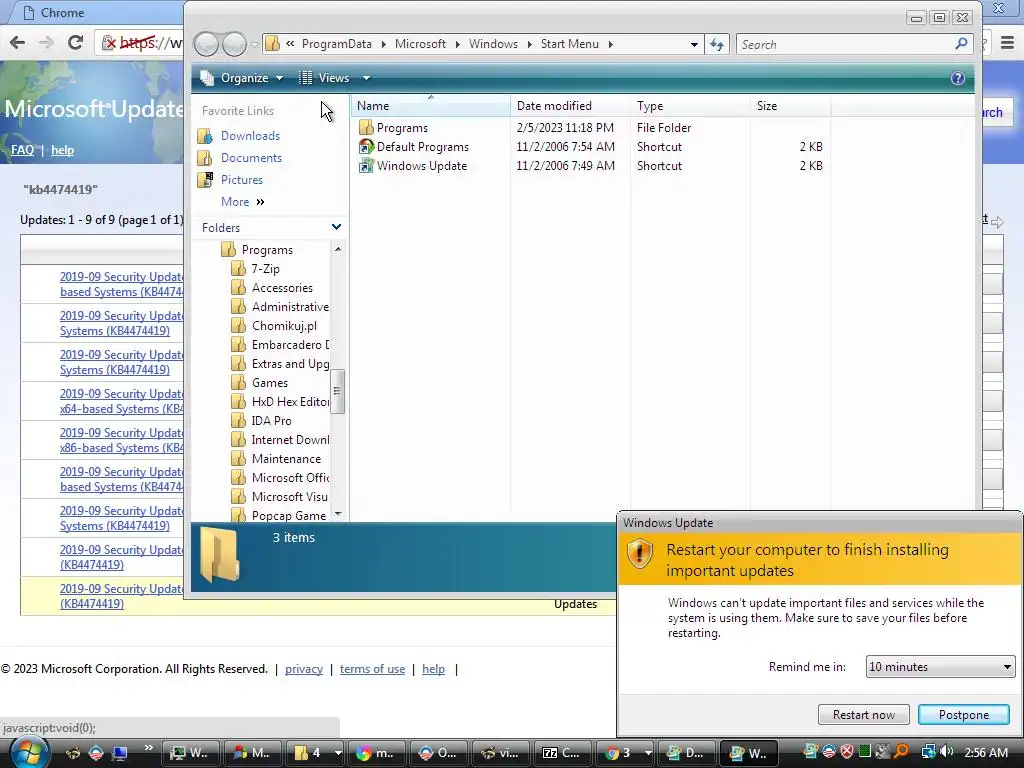
Task: Sort files by Name column header
Action: click(x=430, y=106)
